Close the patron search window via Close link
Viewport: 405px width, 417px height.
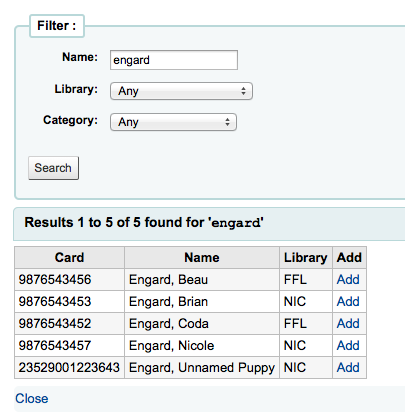(x=32, y=399)
